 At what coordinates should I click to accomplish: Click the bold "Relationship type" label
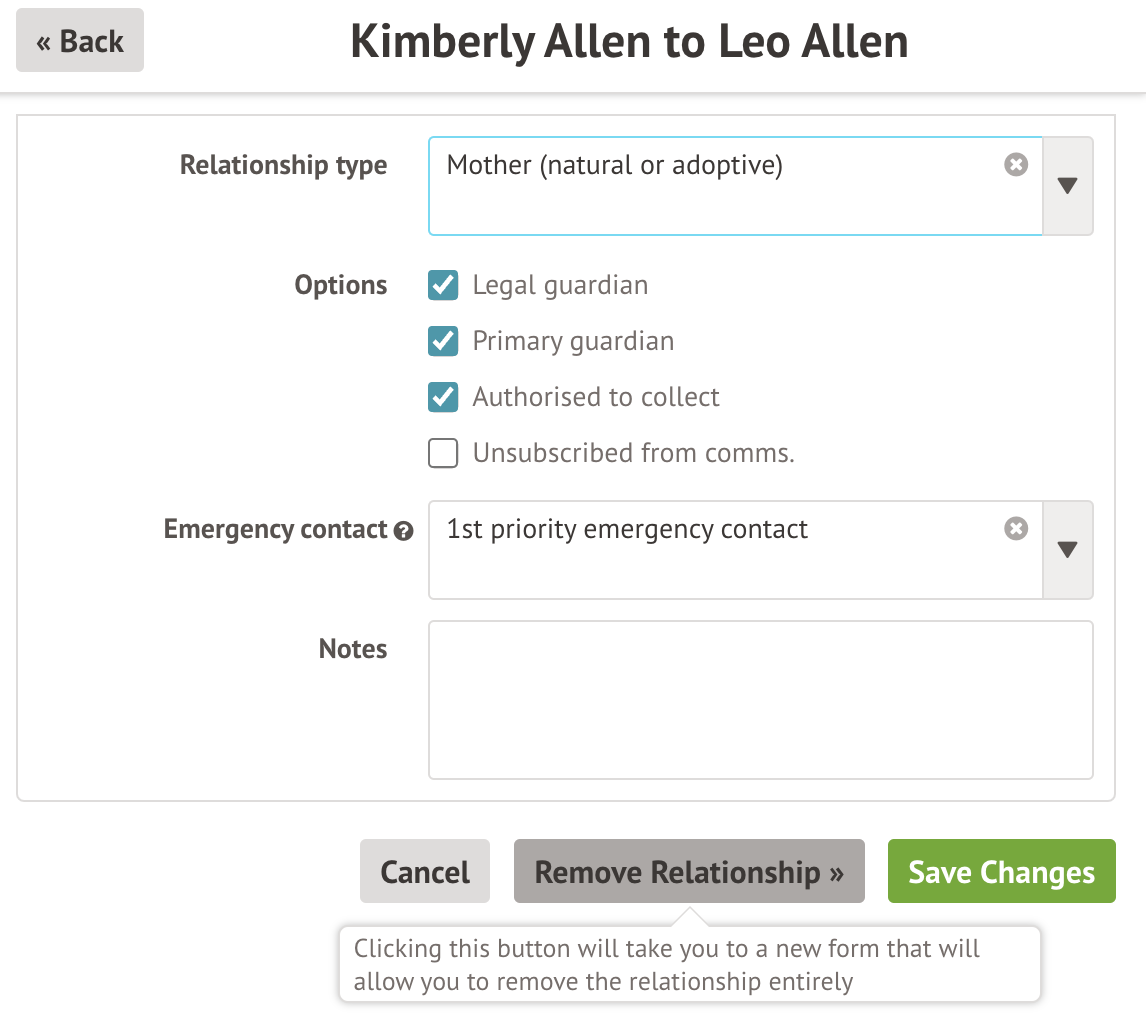[x=283, y=165]
